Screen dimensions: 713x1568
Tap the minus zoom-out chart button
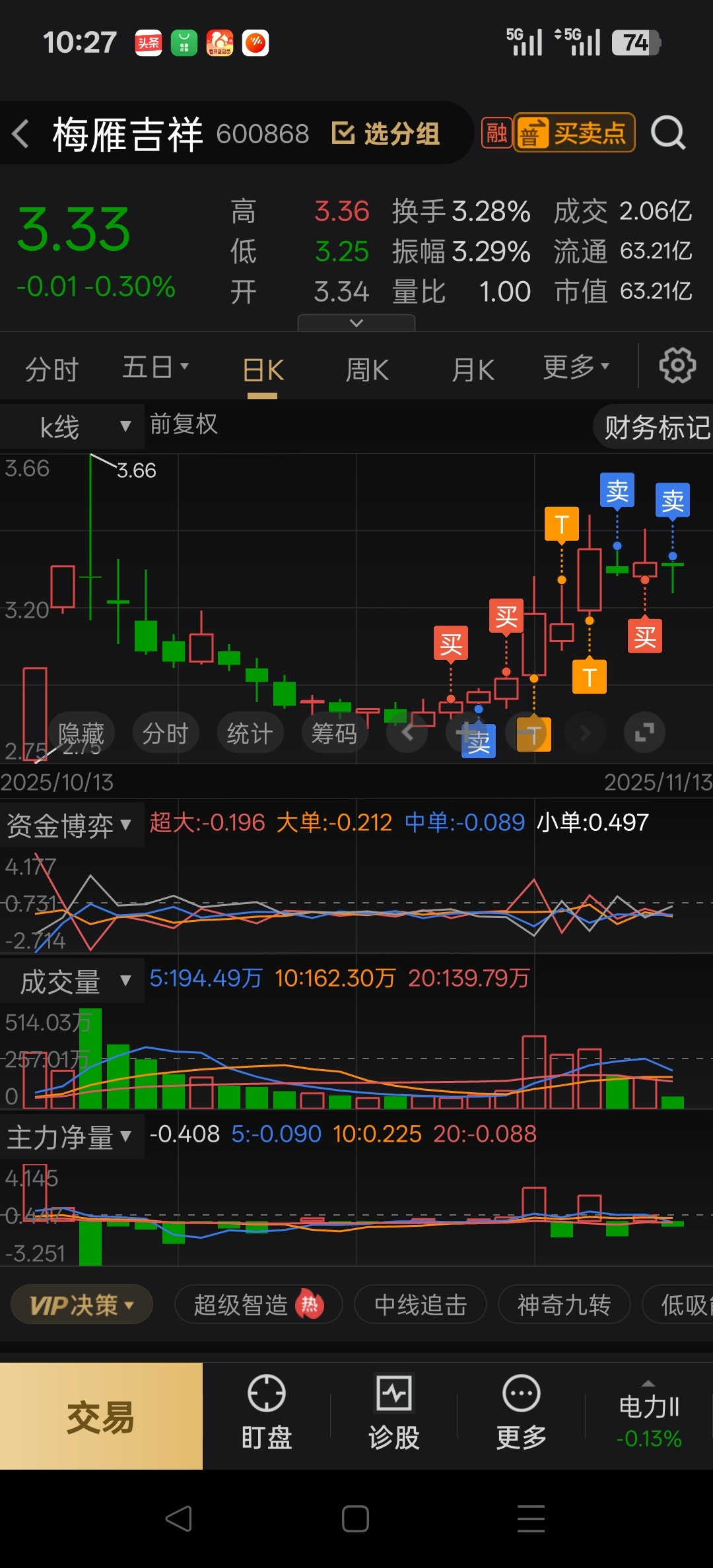[x=527, y=733]
